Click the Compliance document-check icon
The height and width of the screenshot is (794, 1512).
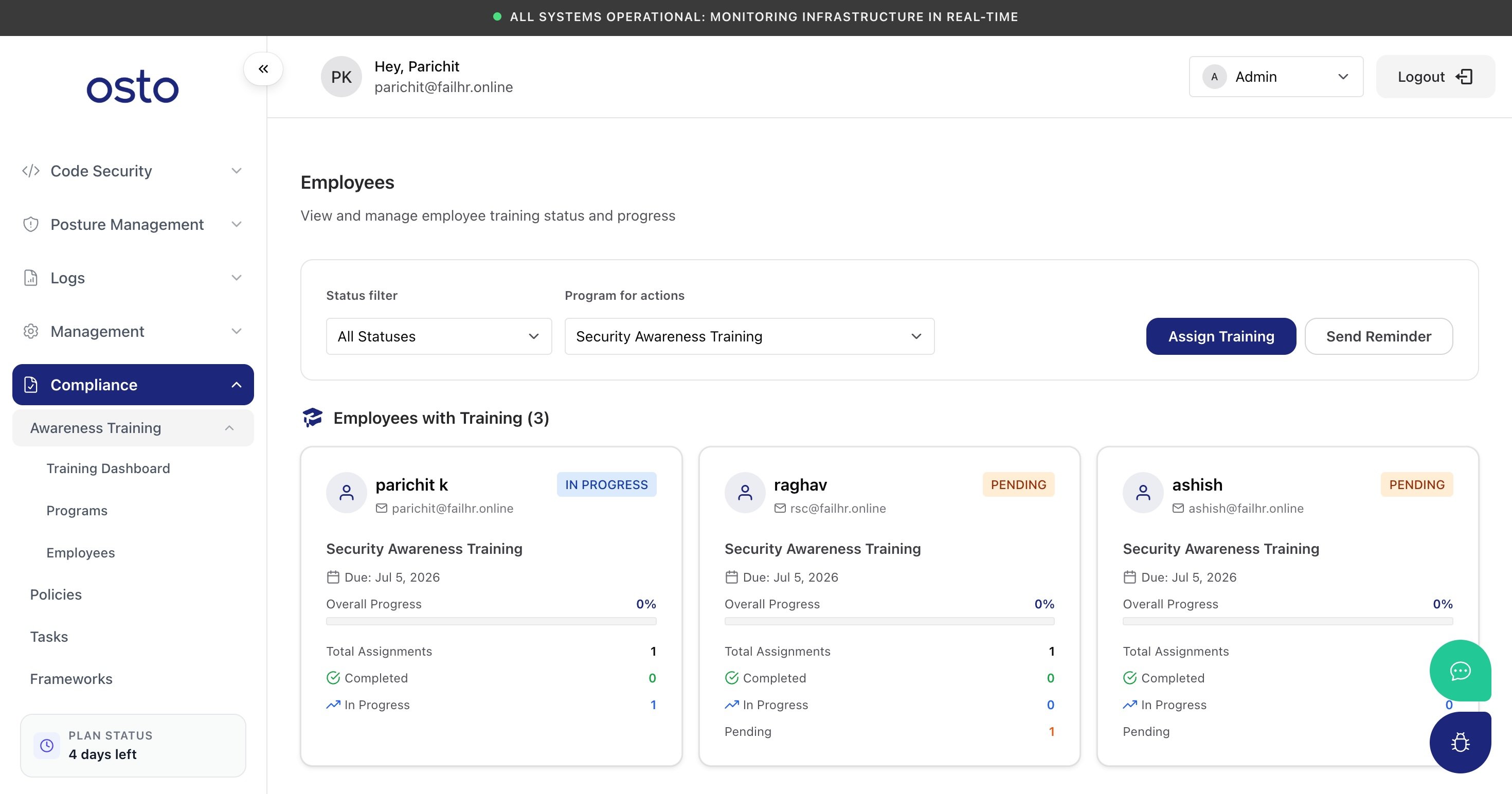click(31, 385)
